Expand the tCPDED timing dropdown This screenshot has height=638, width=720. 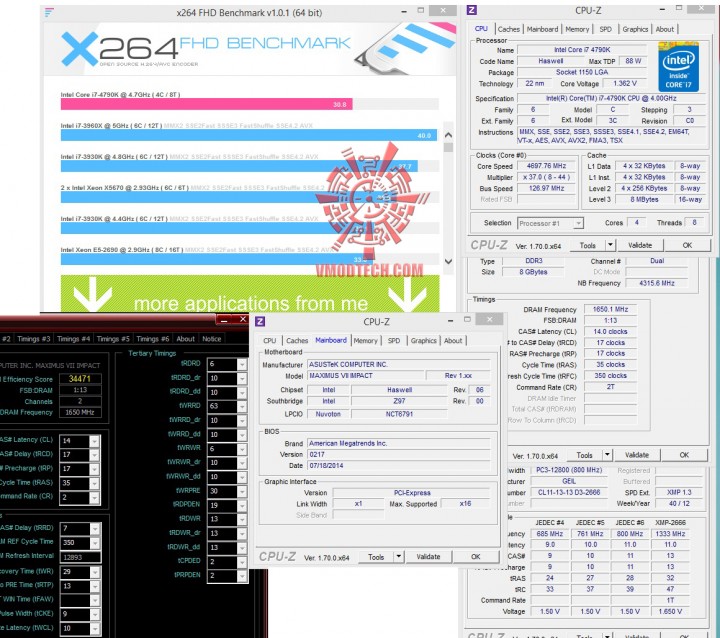coord(242,562)
